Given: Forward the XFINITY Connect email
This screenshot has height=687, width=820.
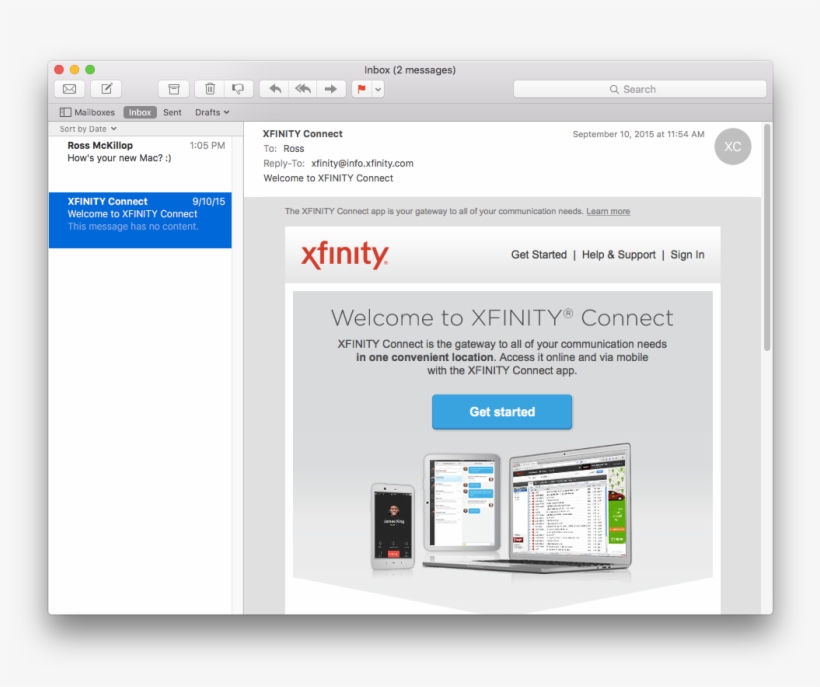Looking at the screenshot, I should 330,89.
